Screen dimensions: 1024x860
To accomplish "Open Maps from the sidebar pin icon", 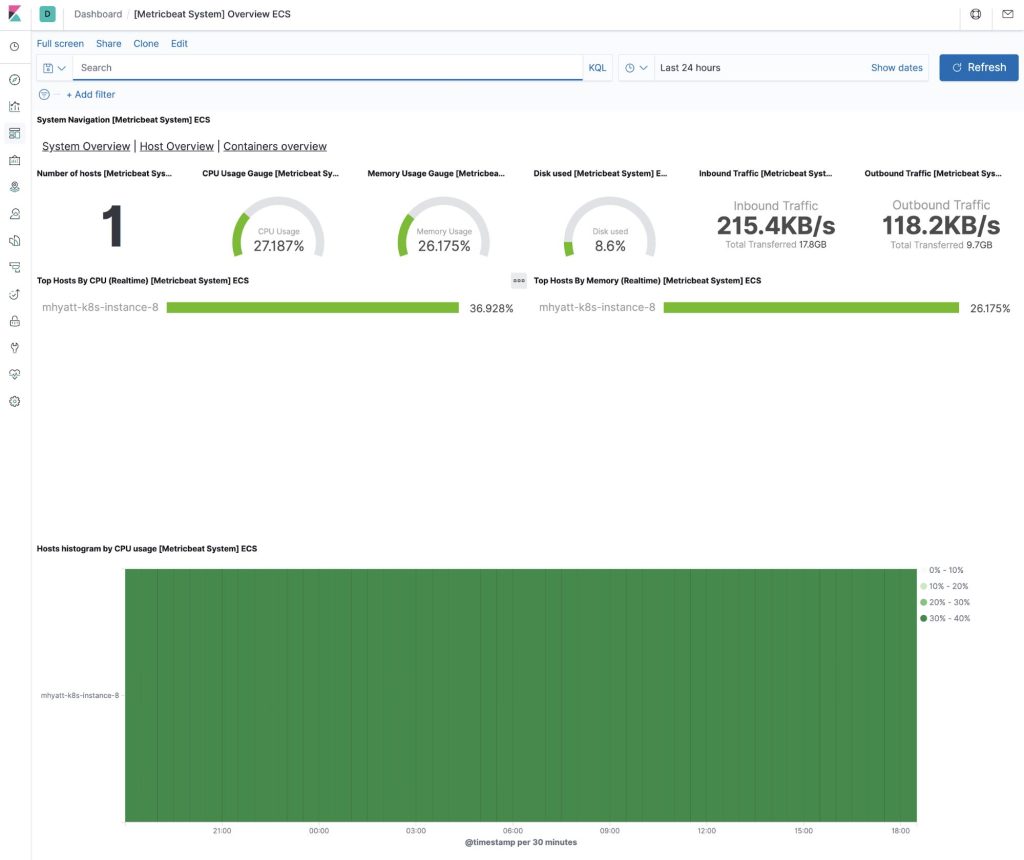I will coord(14,187).
